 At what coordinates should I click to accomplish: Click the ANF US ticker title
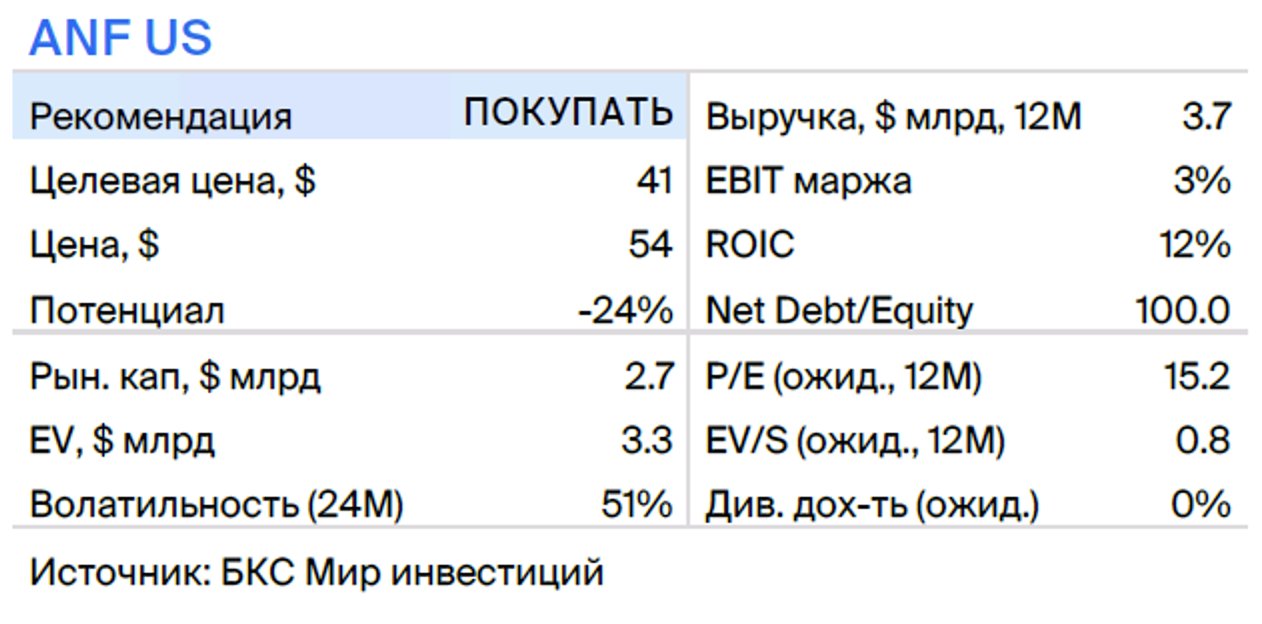(x=121, y=38)
